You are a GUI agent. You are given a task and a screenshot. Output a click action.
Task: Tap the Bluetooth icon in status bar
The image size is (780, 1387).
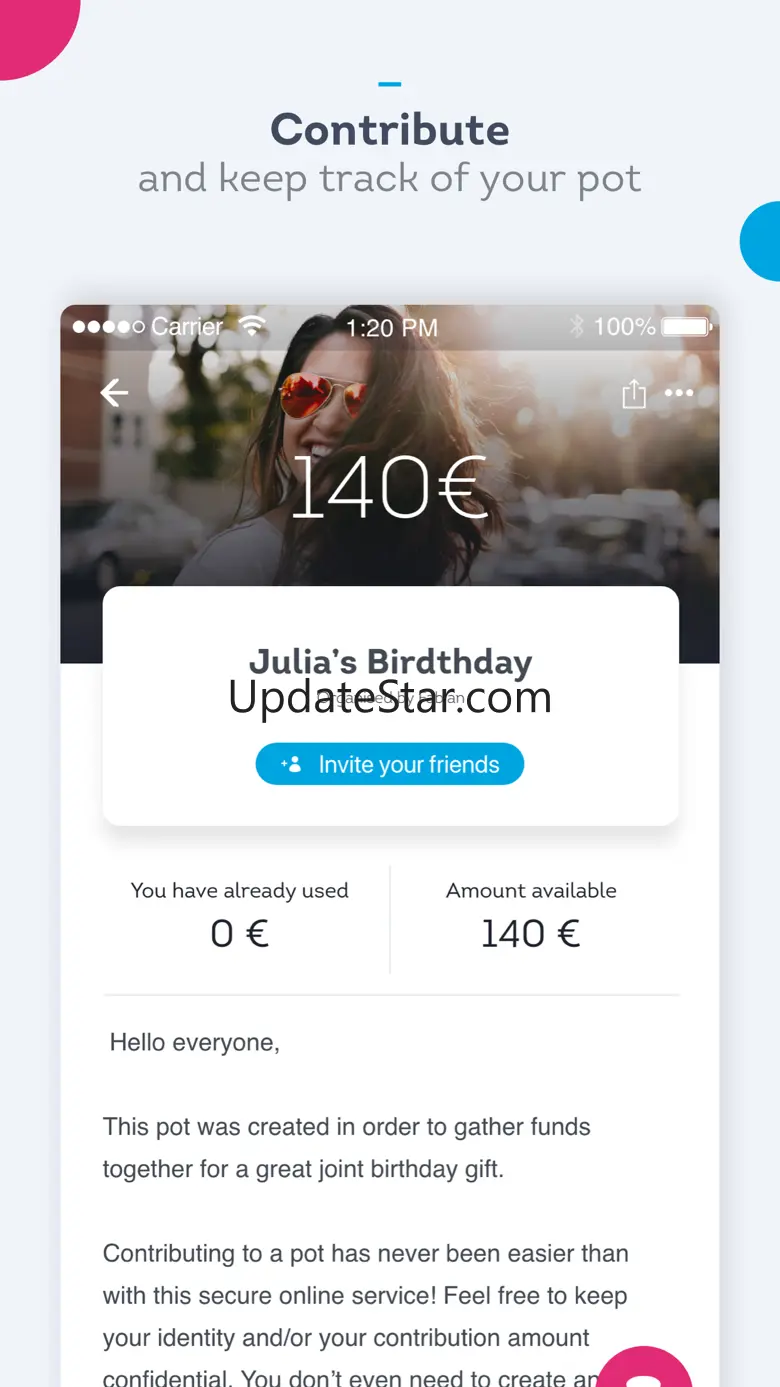coord(576,327)
